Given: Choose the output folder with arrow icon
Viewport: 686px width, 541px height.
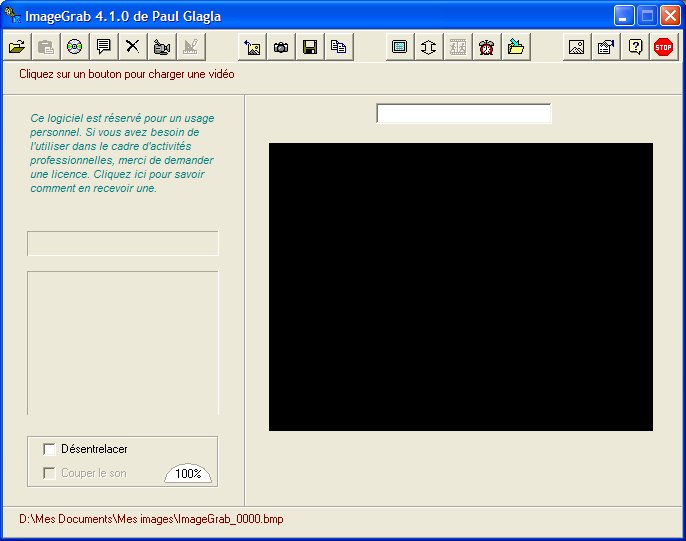Looking at the screenshot, I should pos(516,46).
